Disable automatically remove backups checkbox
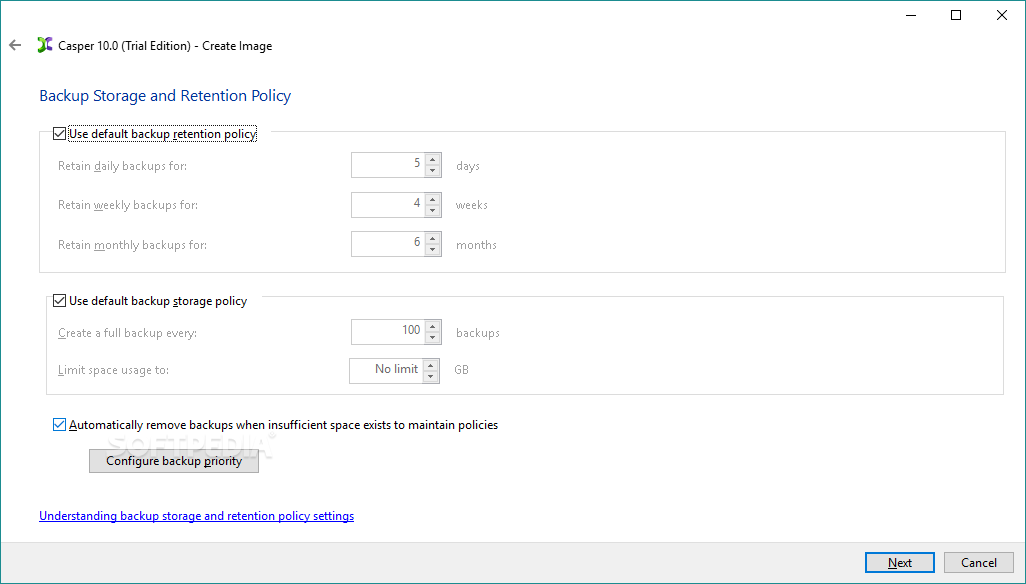Image resolution: width=1026 pixels, height=584 pixels. point(60,424)
